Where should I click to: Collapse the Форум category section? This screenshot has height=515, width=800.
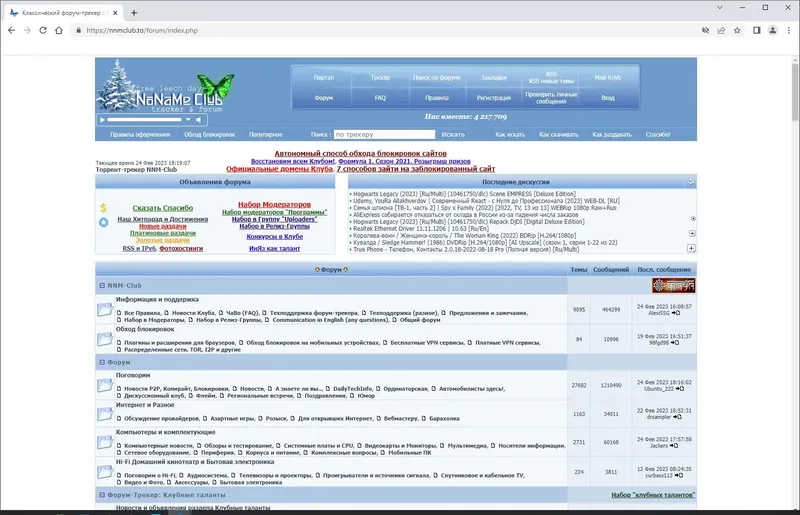[102, 362]
